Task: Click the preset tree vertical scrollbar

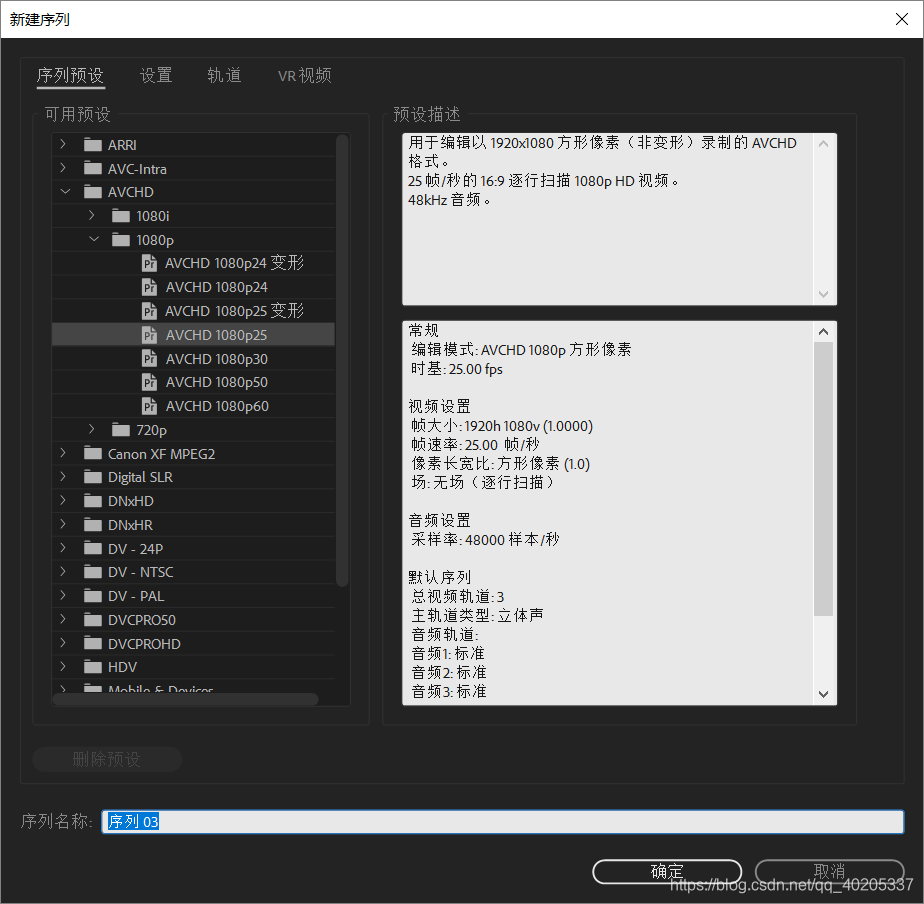Action: (342, 361)
